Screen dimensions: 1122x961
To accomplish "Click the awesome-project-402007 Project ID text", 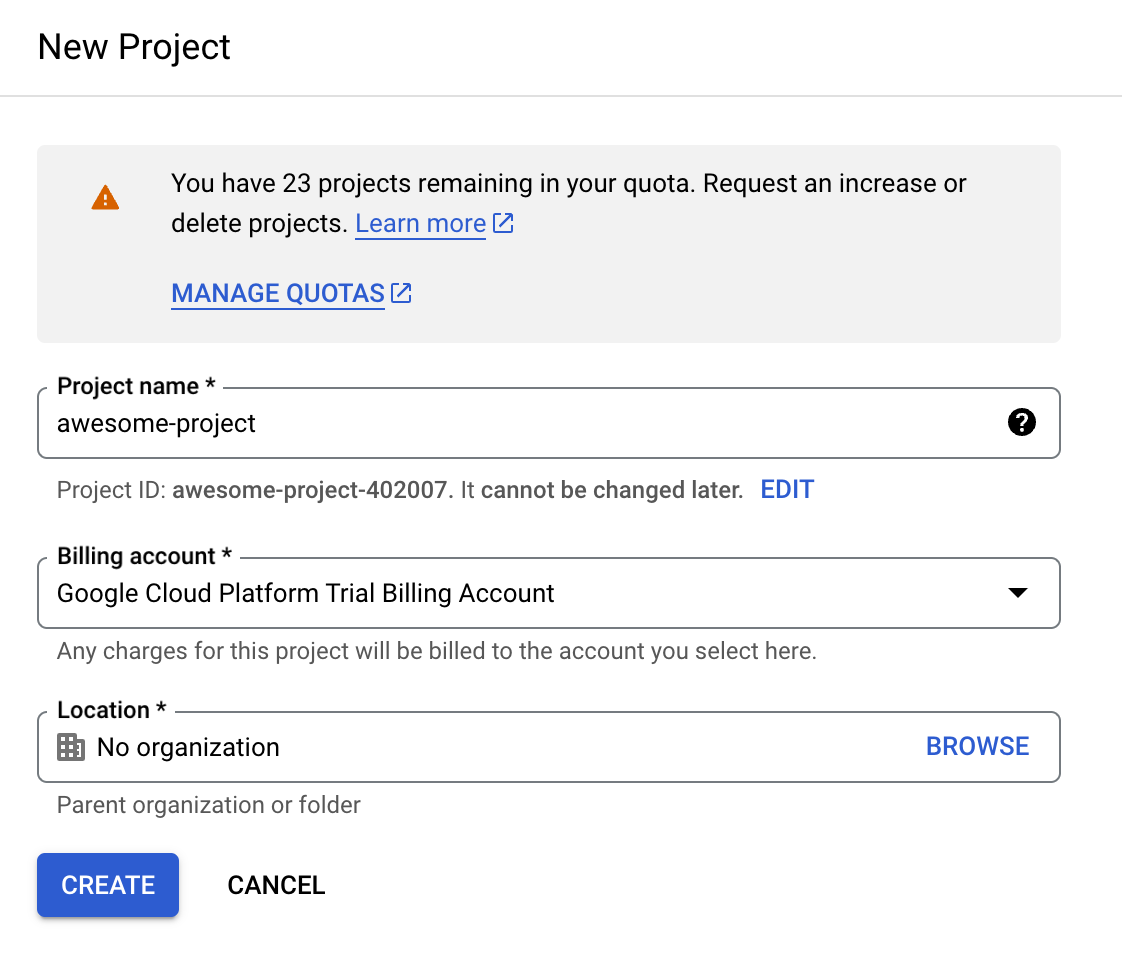I will pos(312,490).
